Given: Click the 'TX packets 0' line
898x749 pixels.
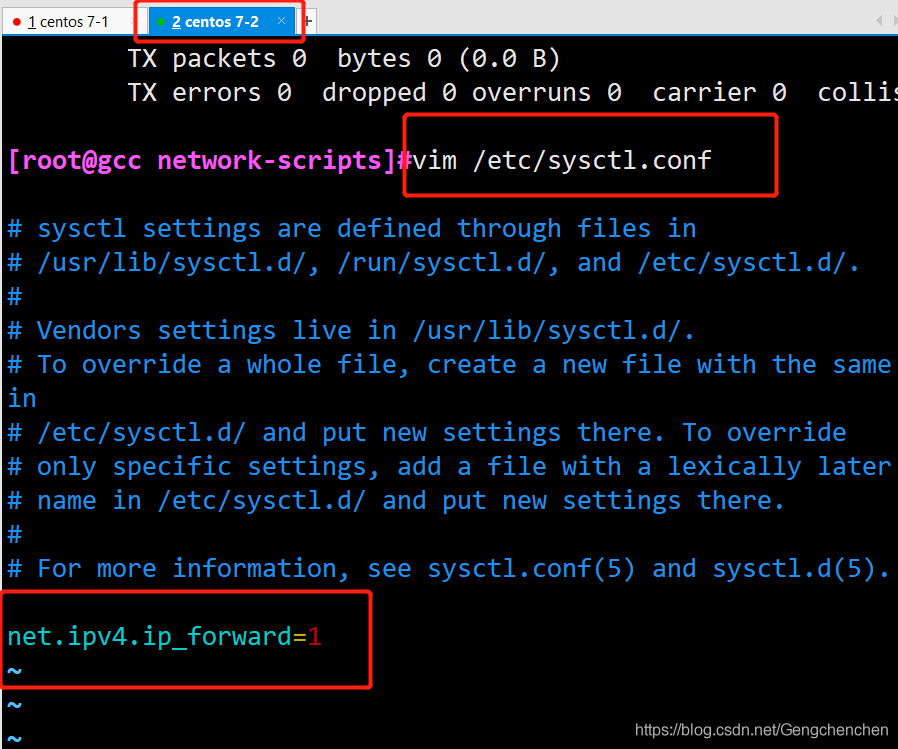Looking at the screenshot, I should click(x=343, y=59).
